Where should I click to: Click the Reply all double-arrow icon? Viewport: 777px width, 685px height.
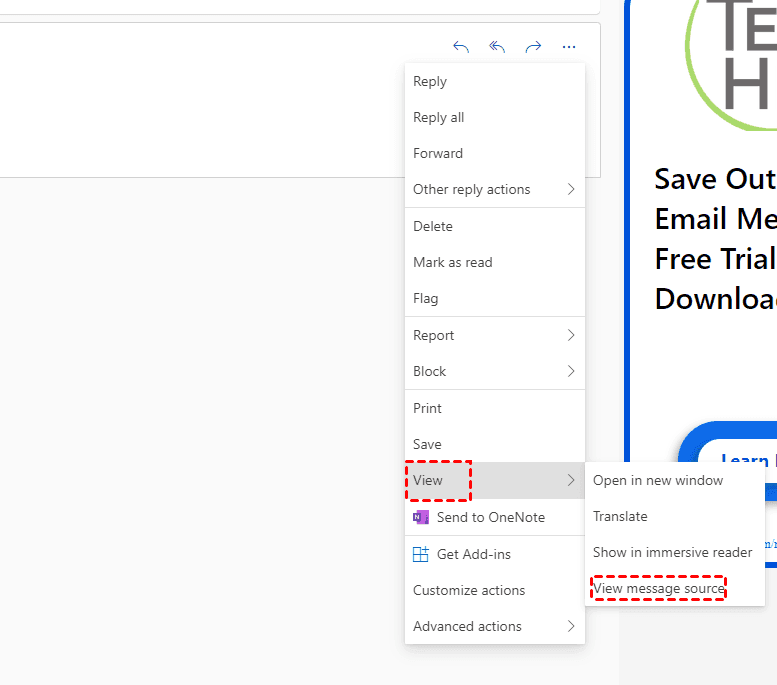[497, 47]
